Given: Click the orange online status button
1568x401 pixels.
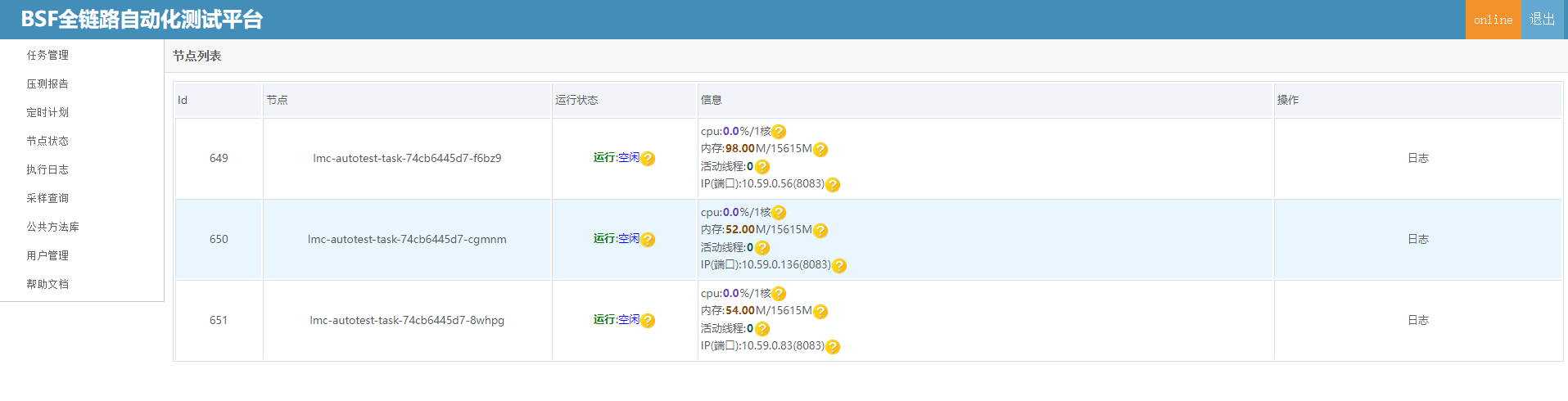Looking at the screenshot, I should [1493, 20].
